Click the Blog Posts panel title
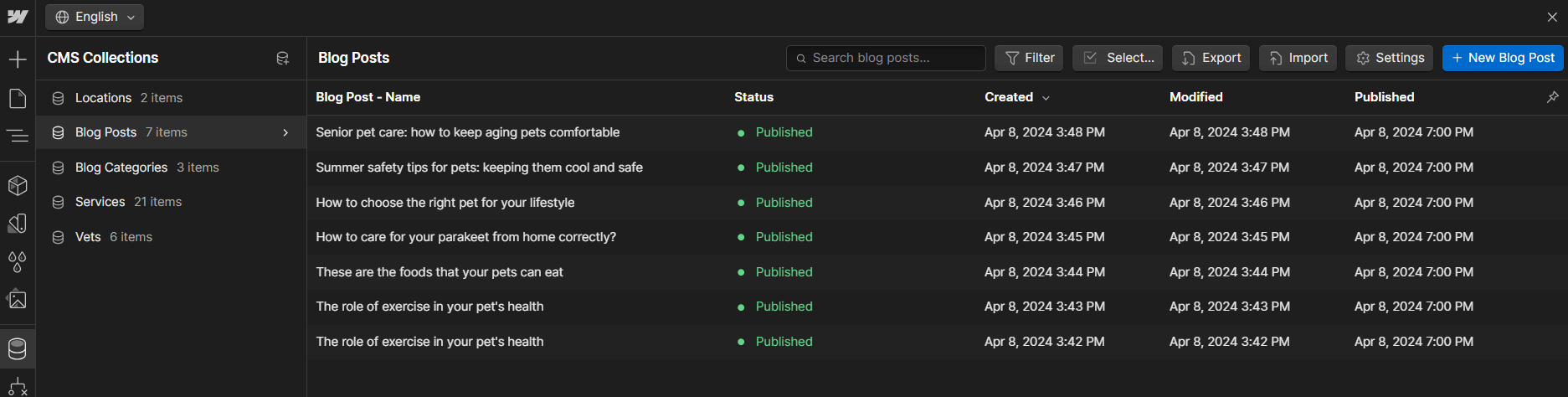This screenshot has height=397, width=1568. pos(353,58)
